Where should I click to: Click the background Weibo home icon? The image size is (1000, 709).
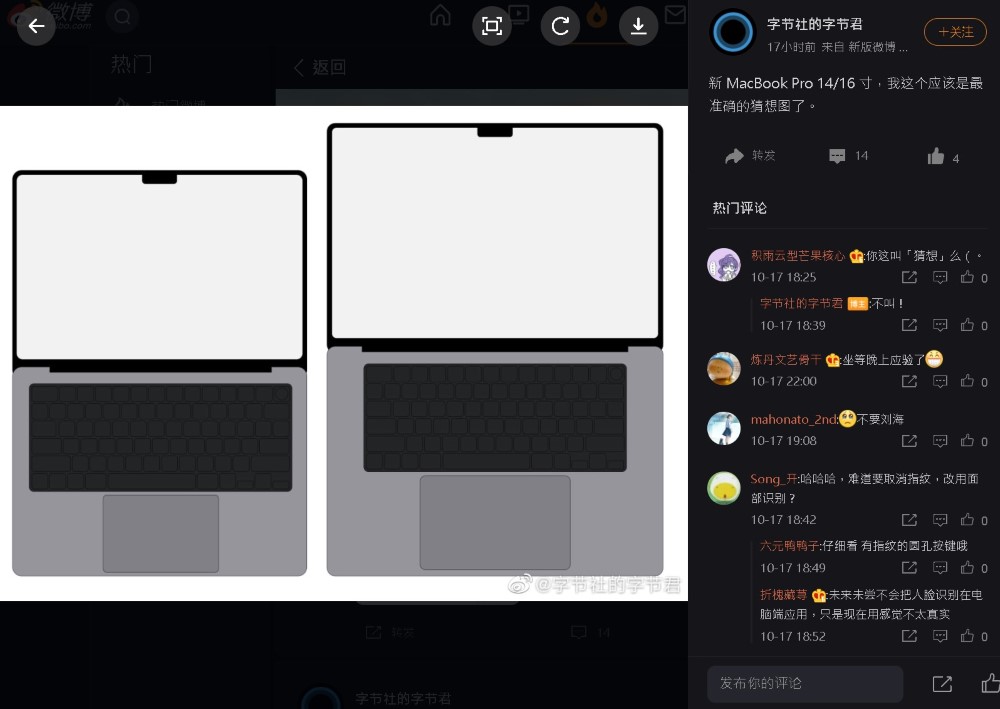pos(440,15)
